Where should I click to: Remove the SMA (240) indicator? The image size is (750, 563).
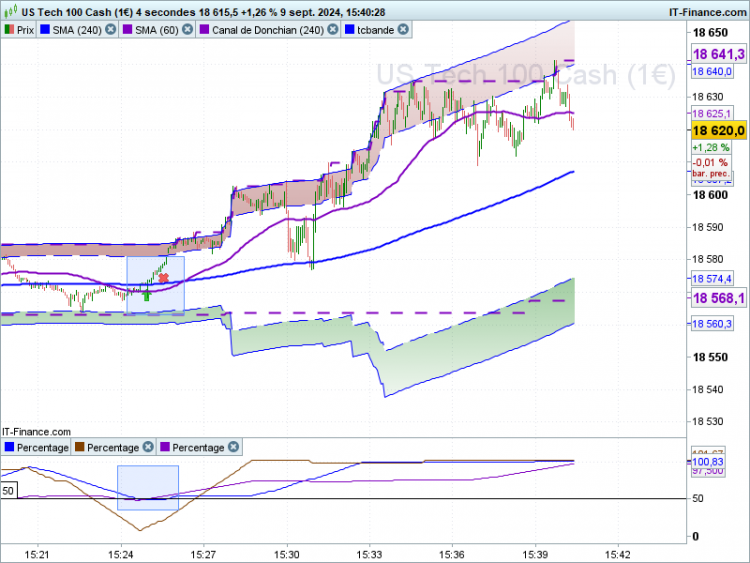(110, 30)
